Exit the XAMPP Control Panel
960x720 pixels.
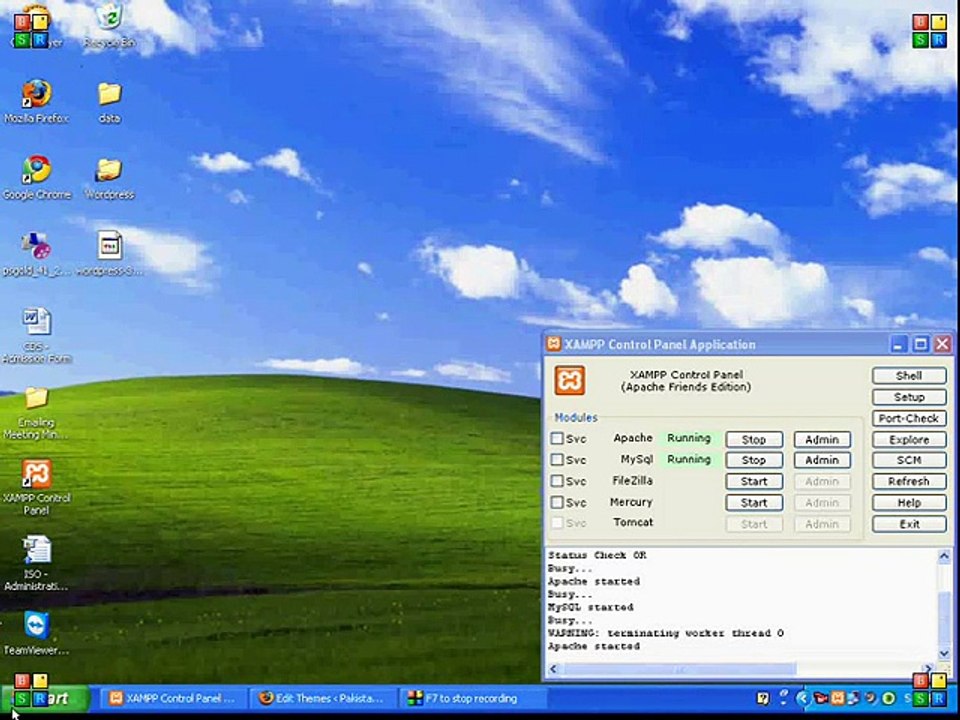click(909, 523)
